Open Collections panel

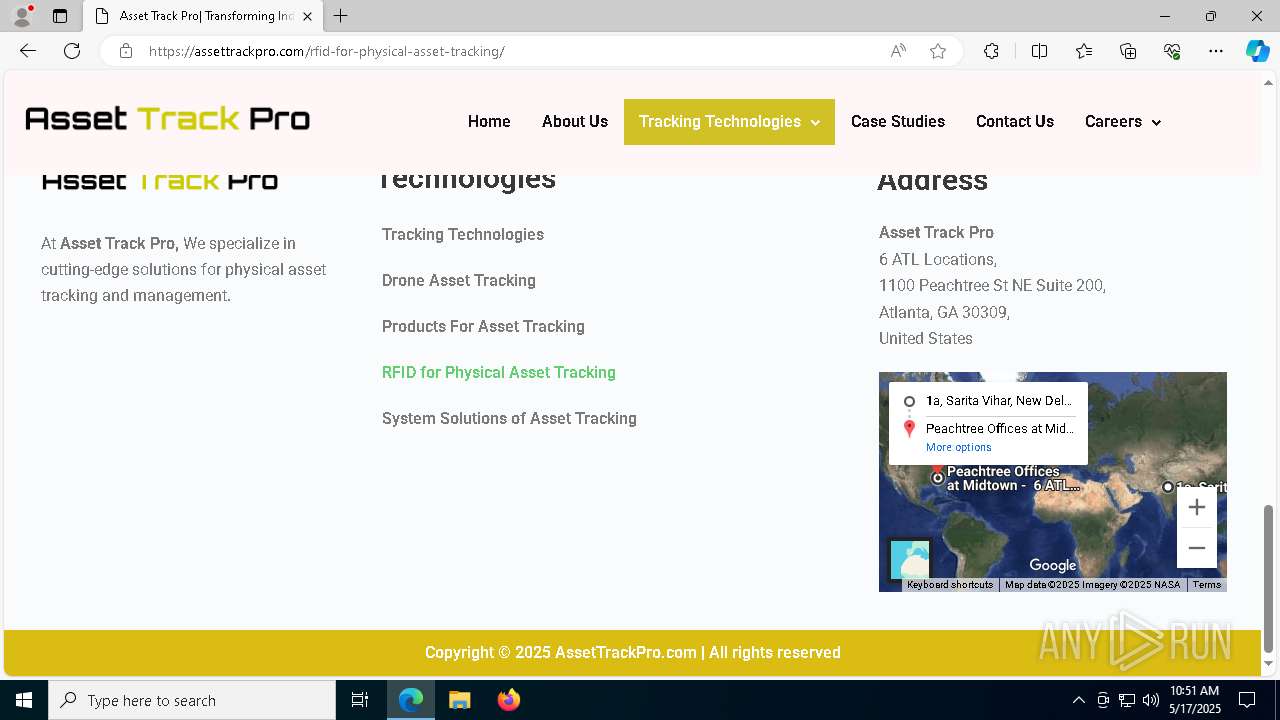coord(1128,51)
